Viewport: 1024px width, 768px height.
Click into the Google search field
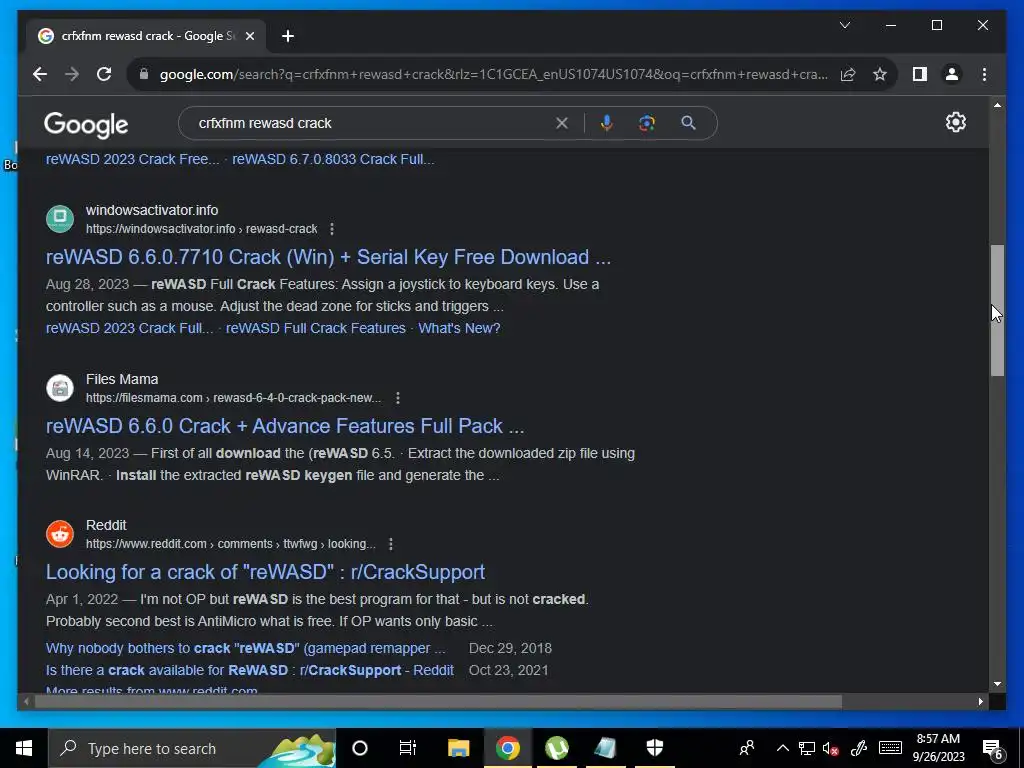[372, 123]
